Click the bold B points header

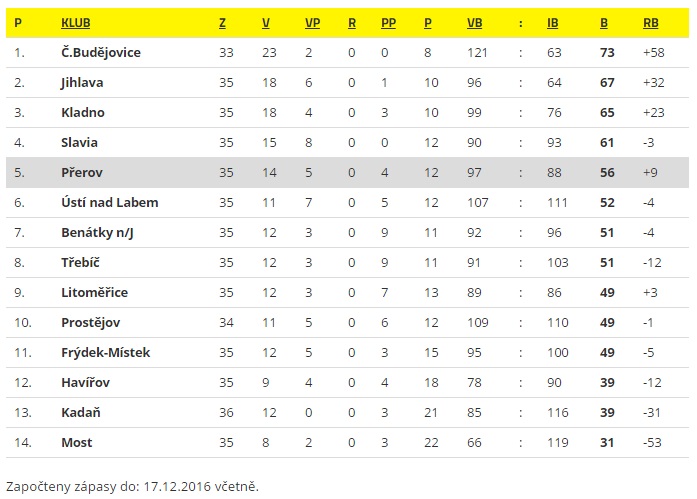(604, 23)
